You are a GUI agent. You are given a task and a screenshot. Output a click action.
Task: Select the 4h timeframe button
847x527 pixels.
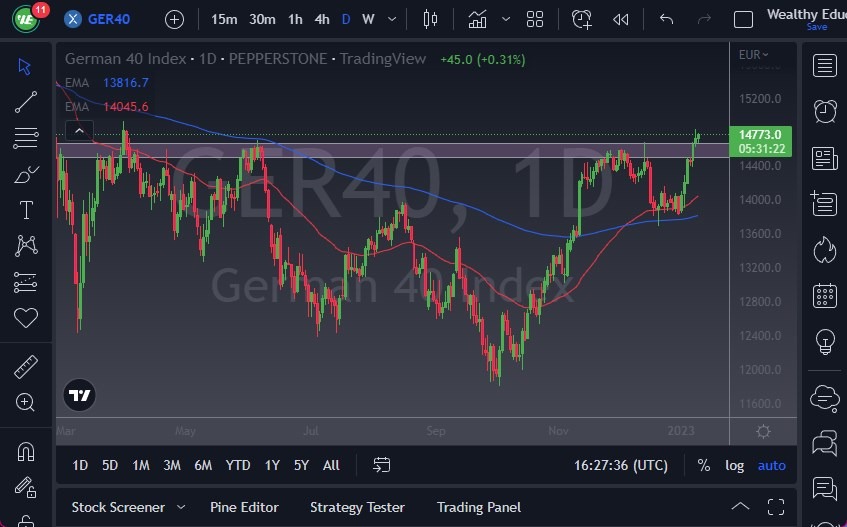321,19
